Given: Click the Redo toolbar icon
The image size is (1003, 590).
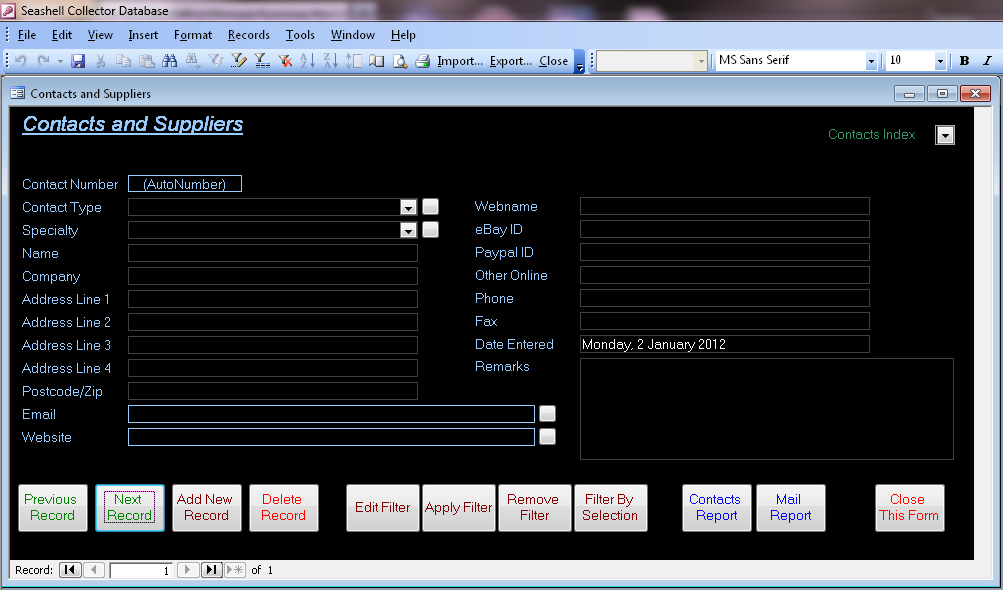Looking at the screenshot, I should (43, 61).
